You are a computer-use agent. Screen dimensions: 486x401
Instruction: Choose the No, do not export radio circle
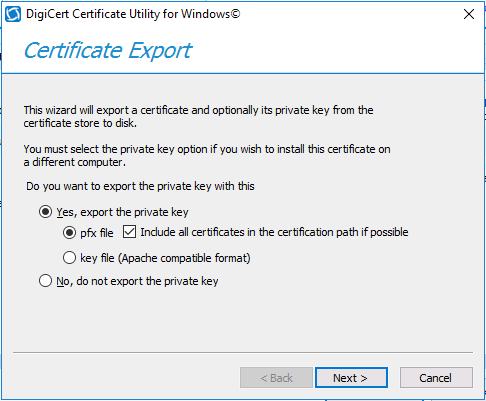45,281
